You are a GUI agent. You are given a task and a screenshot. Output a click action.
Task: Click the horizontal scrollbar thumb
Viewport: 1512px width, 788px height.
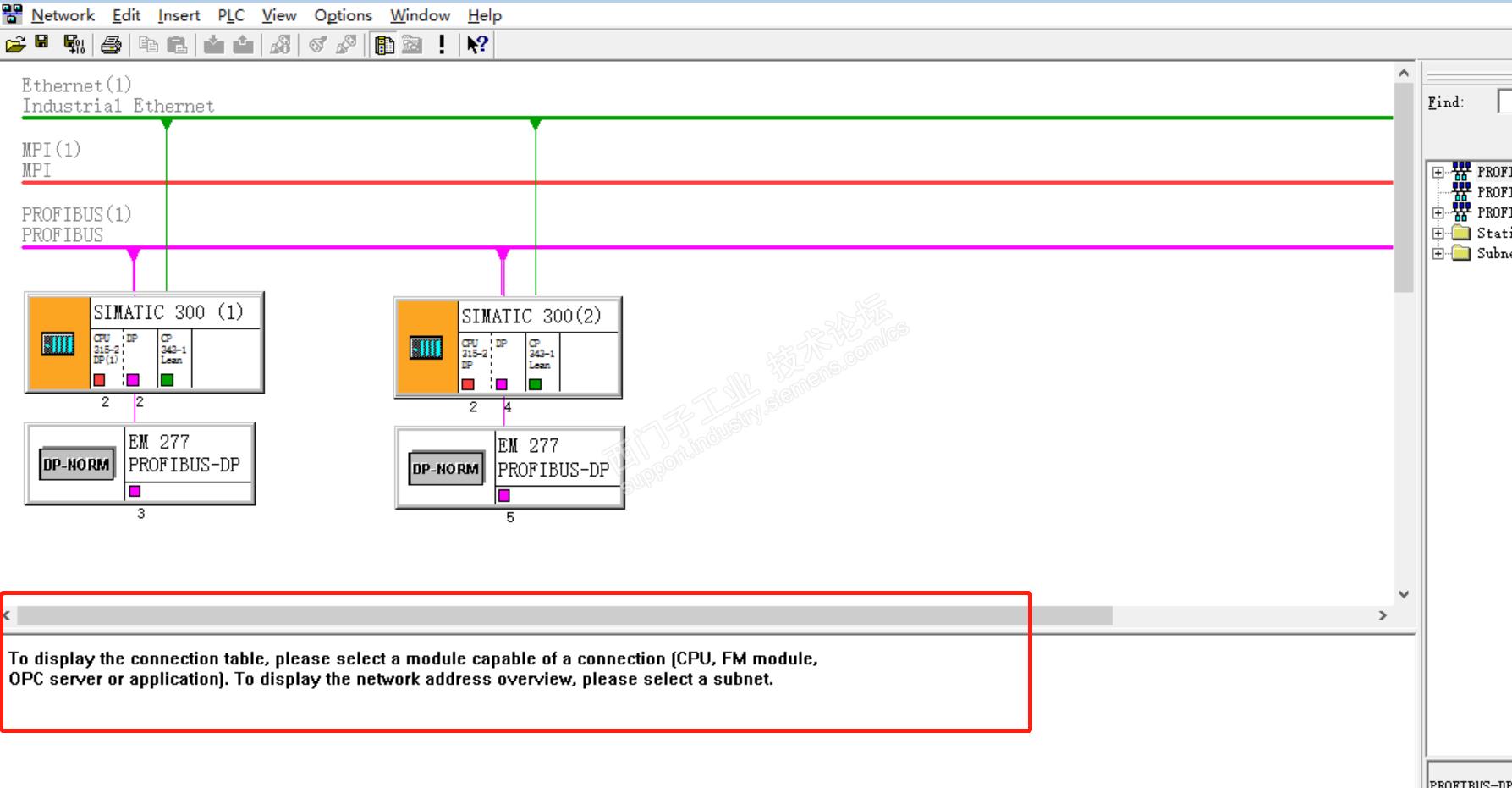[x=564, y=615]
